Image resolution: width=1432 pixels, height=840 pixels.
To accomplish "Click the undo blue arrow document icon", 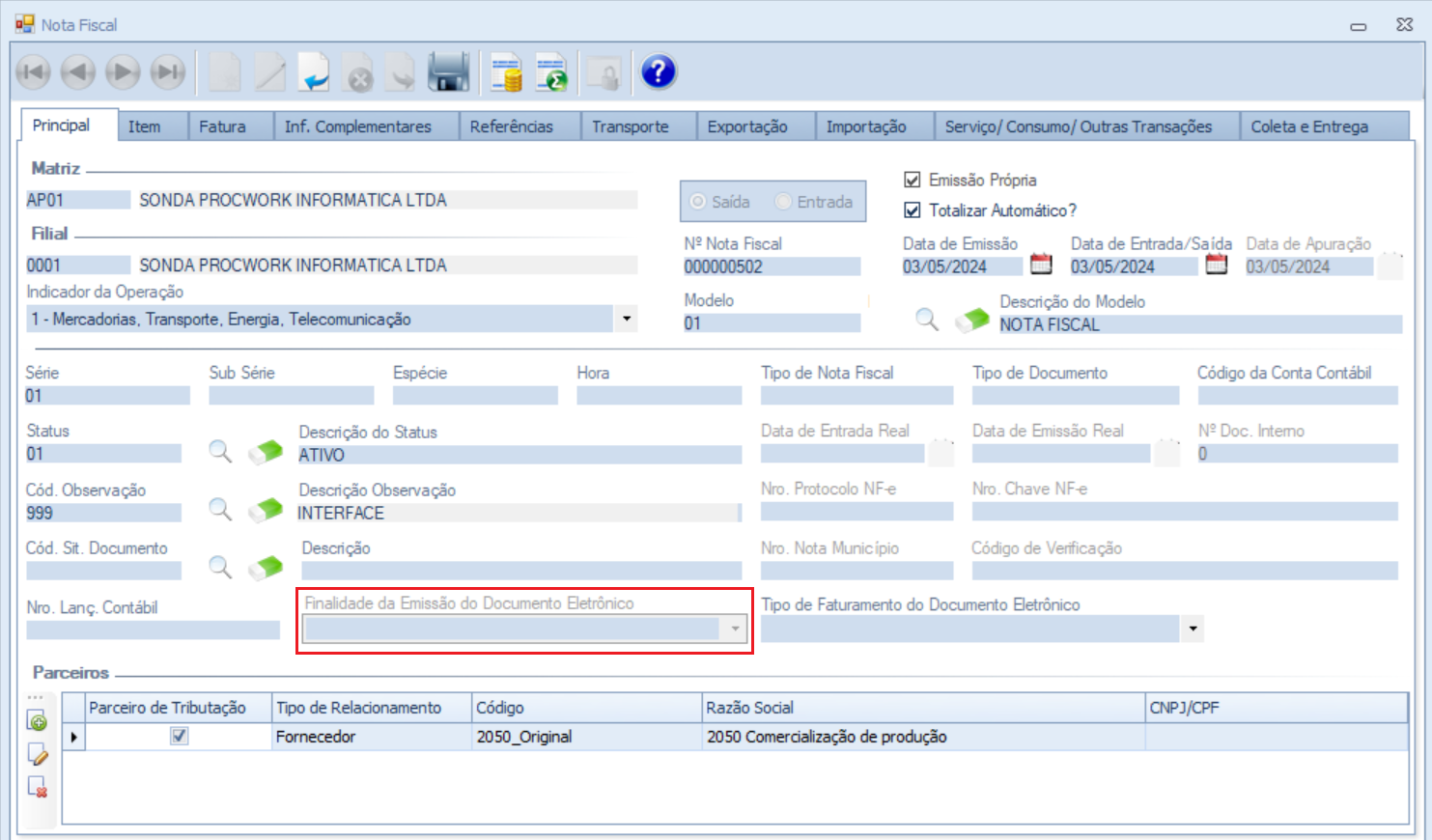I will click(x=313, y=72).
